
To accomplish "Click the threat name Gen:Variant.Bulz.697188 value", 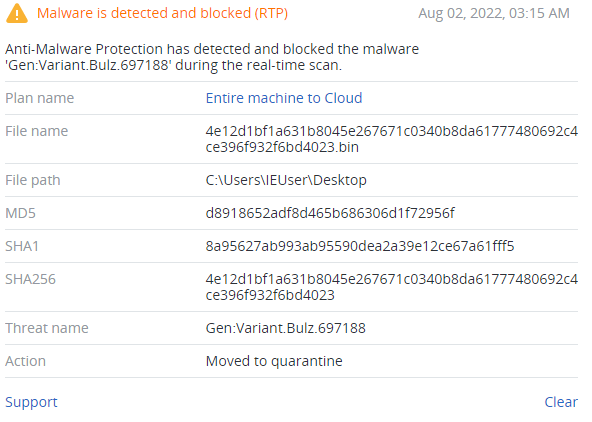I will 285,328.
